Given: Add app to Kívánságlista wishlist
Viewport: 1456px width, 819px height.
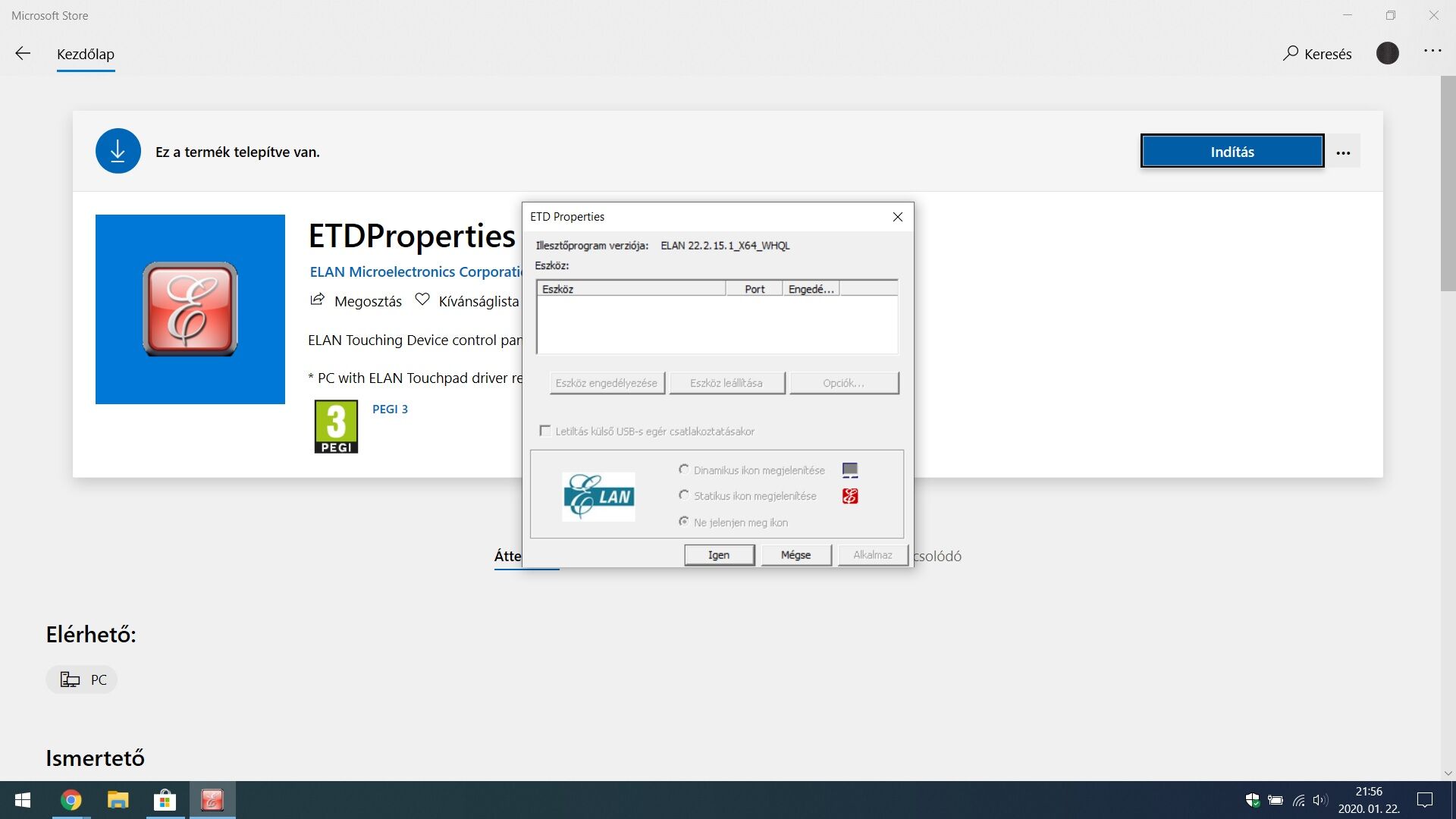Looking at the screenshot, I should point(467,301).
